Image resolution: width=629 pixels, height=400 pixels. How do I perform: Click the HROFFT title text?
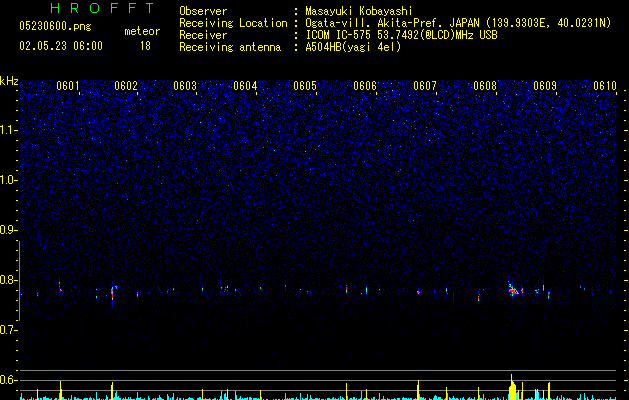(103, 8)
